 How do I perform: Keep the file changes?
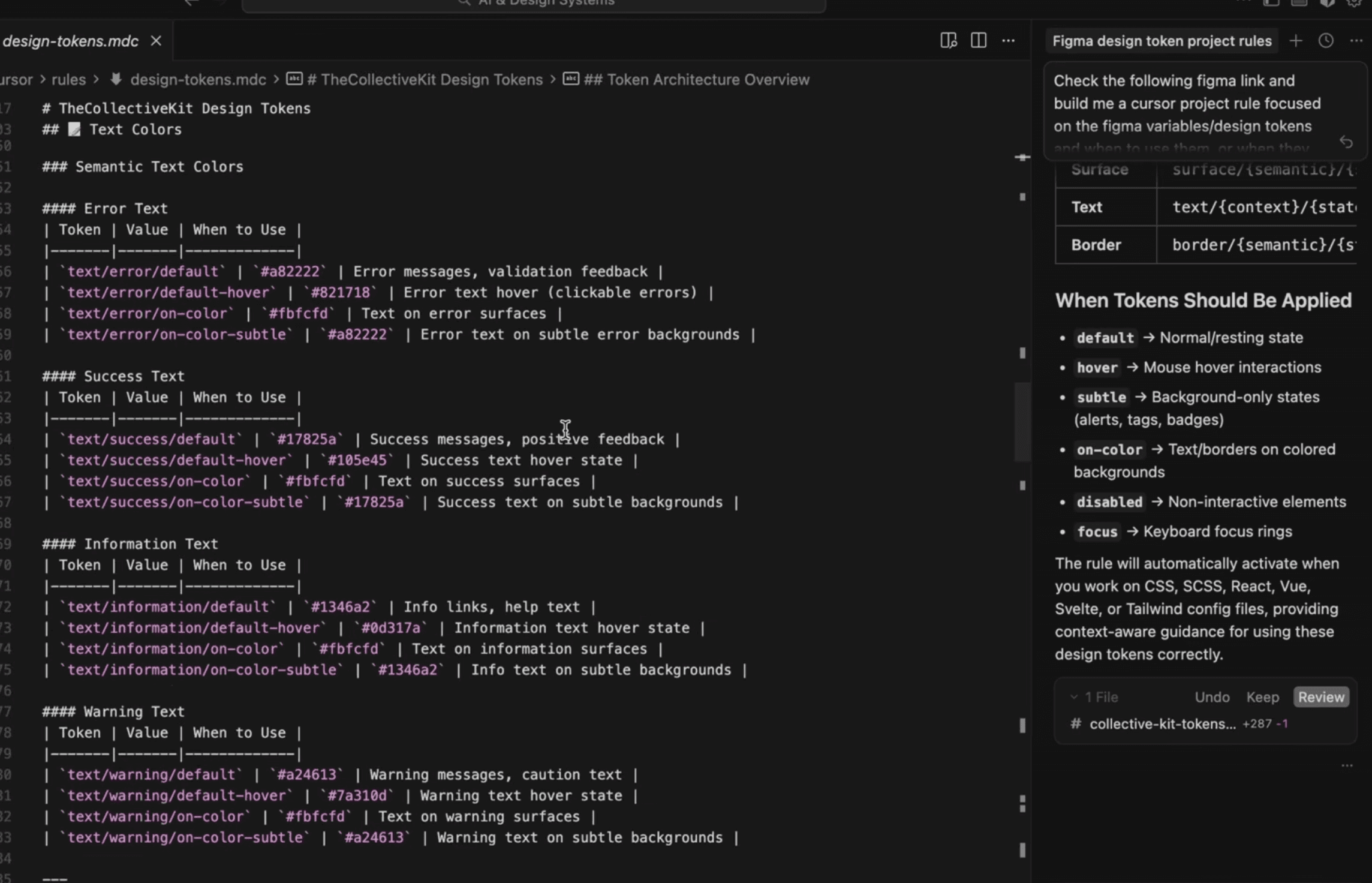(1262, 697)
